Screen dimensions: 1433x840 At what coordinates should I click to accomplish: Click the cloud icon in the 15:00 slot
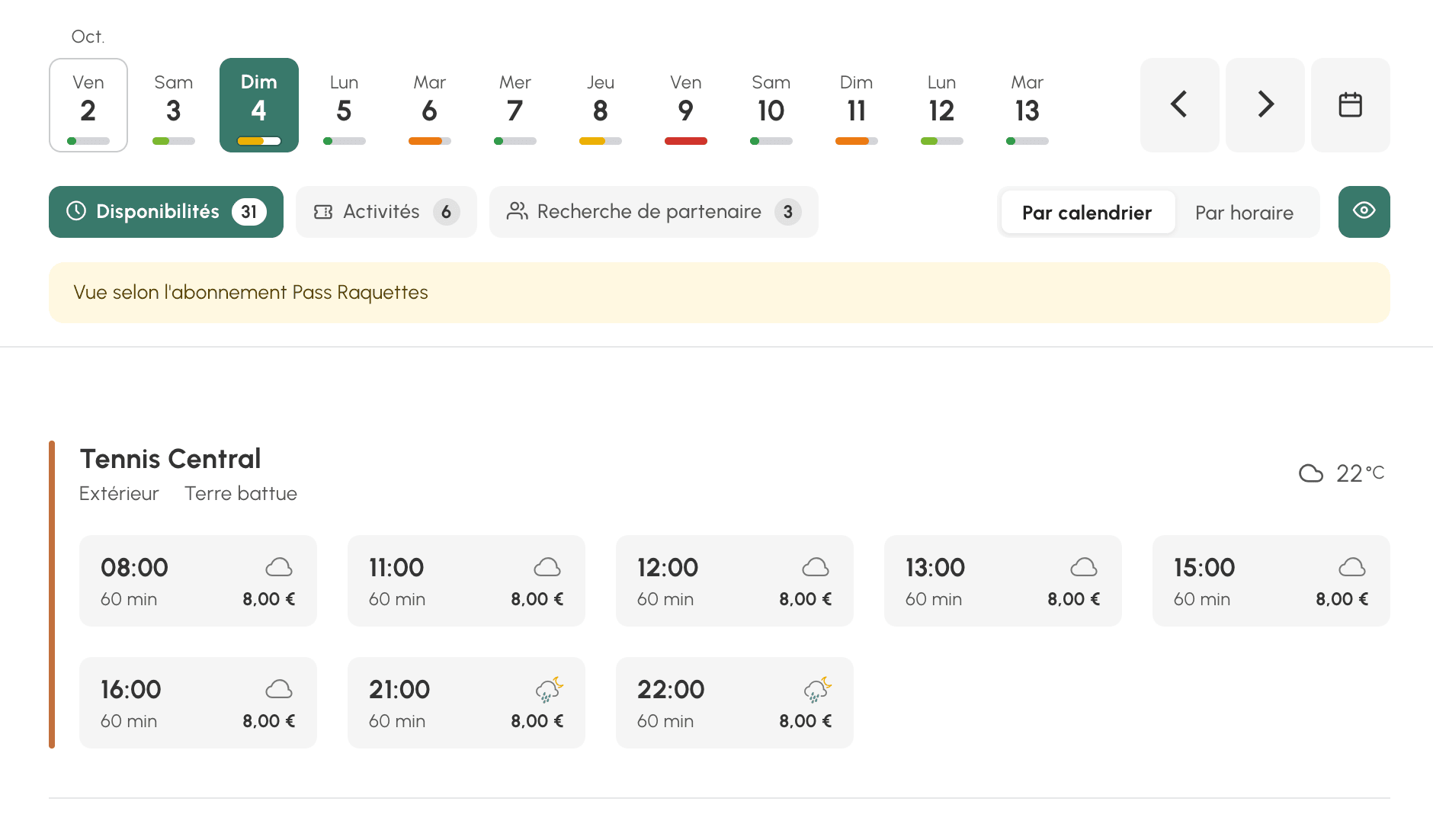tap(1352, 567)
